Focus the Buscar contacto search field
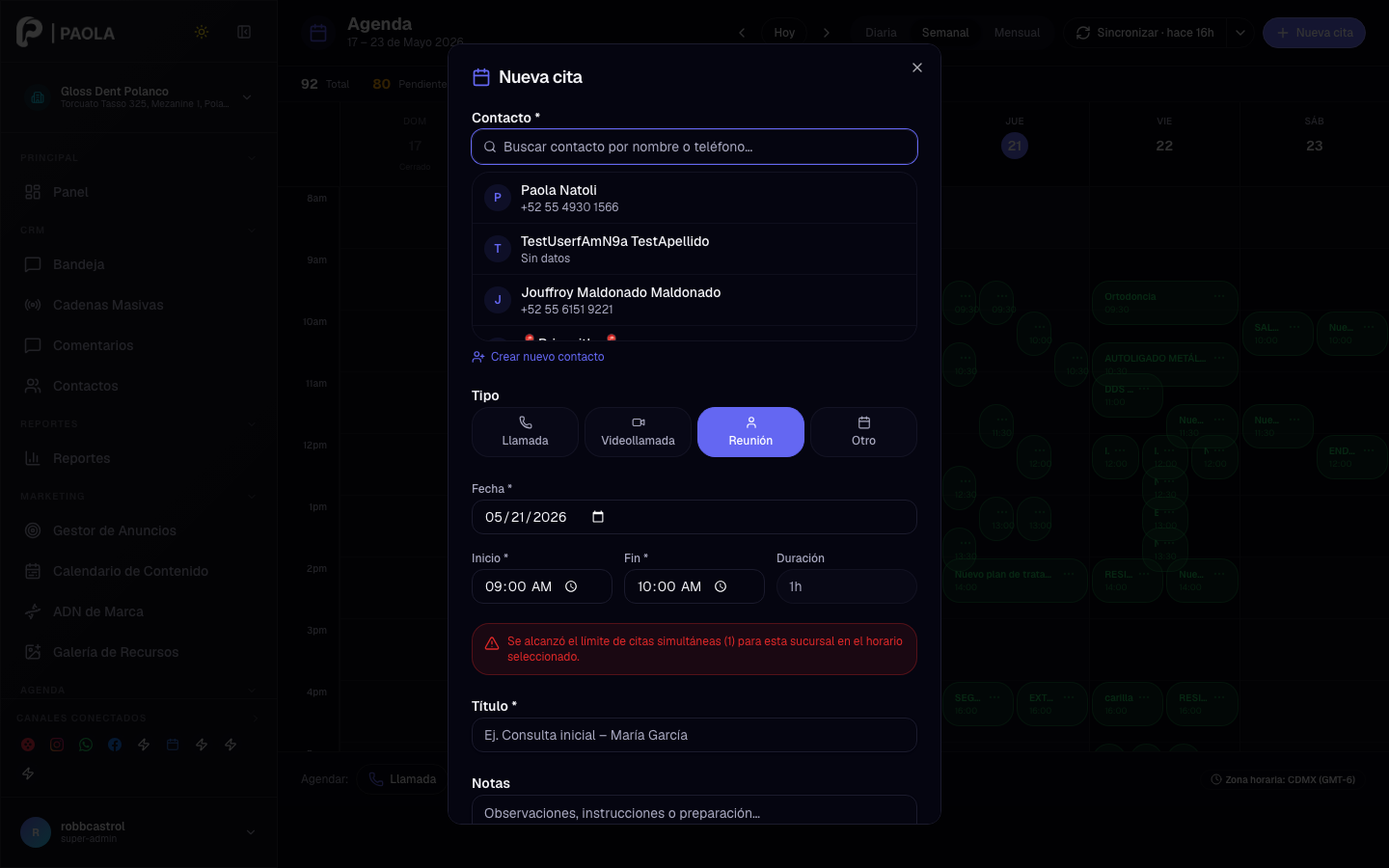Viewport: 1389px width, 868px height. (694, 147)
